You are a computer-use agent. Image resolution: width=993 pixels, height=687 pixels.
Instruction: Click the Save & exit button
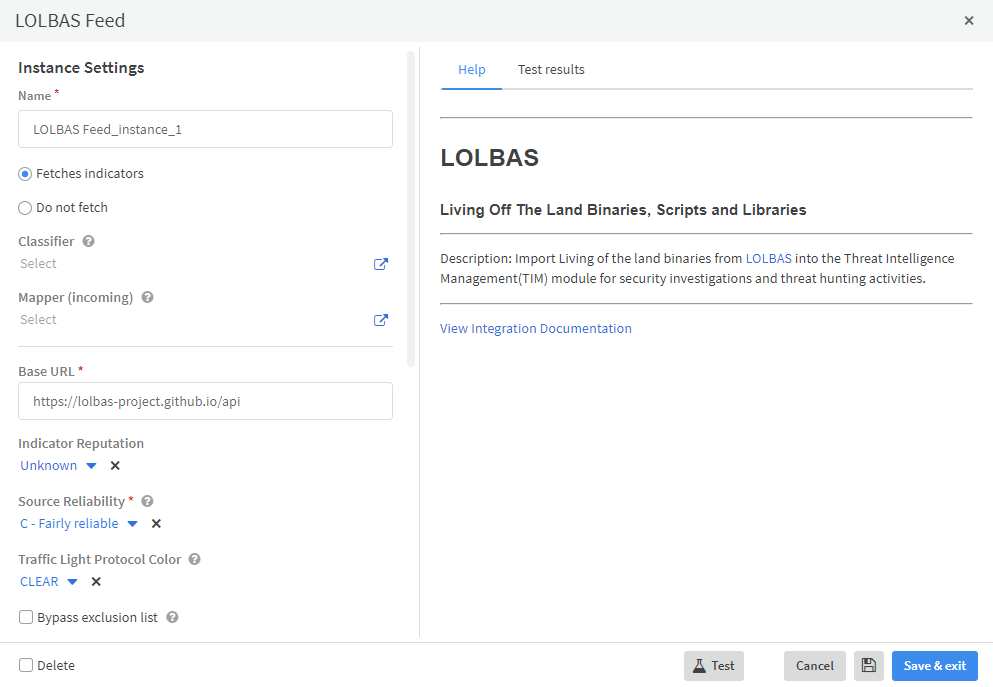[x=935, y=666]
